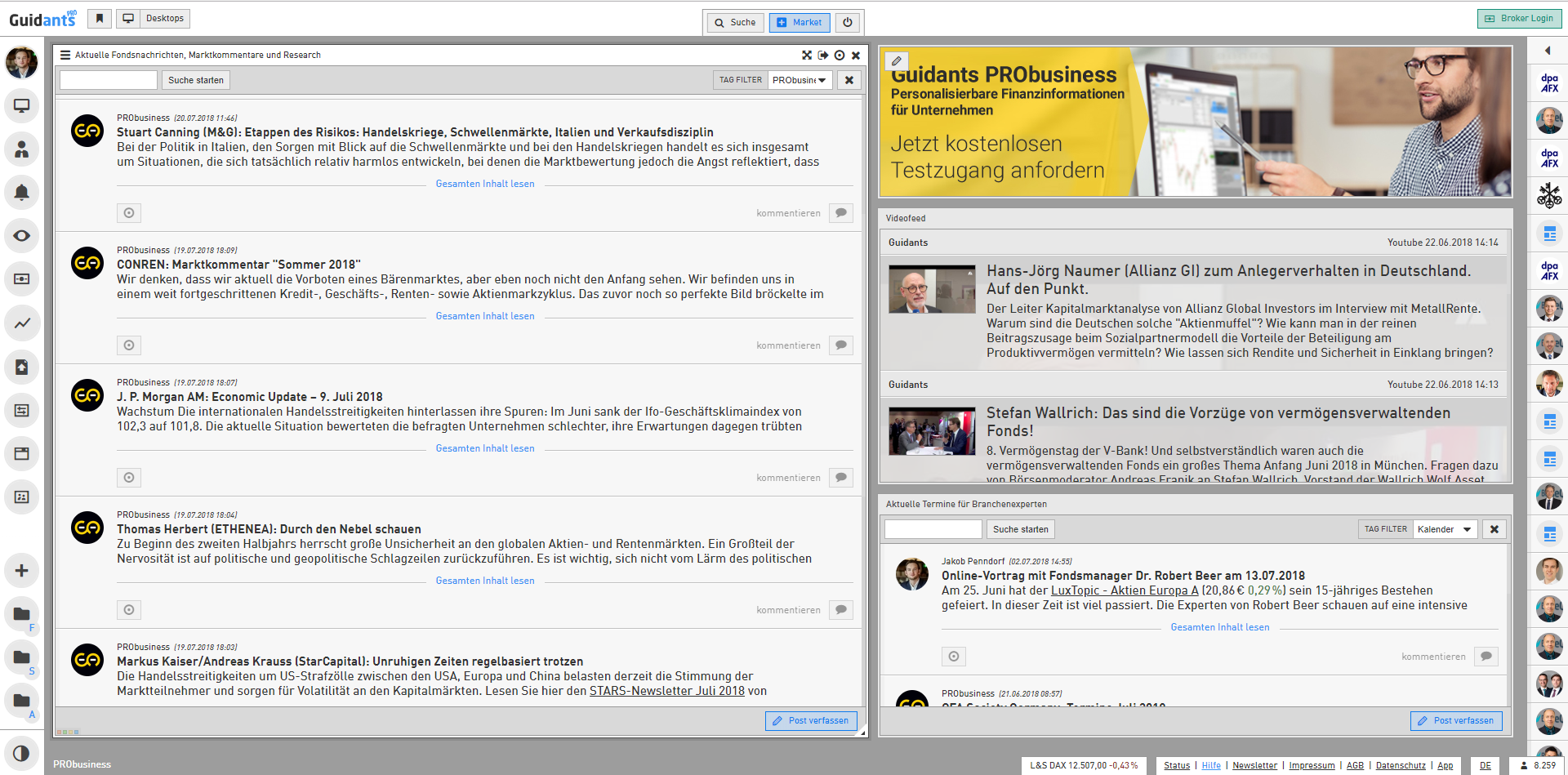Read full Thomas Herbert ETHENEA article
The width and height of the screenshot is (1568, 775).
485,581
